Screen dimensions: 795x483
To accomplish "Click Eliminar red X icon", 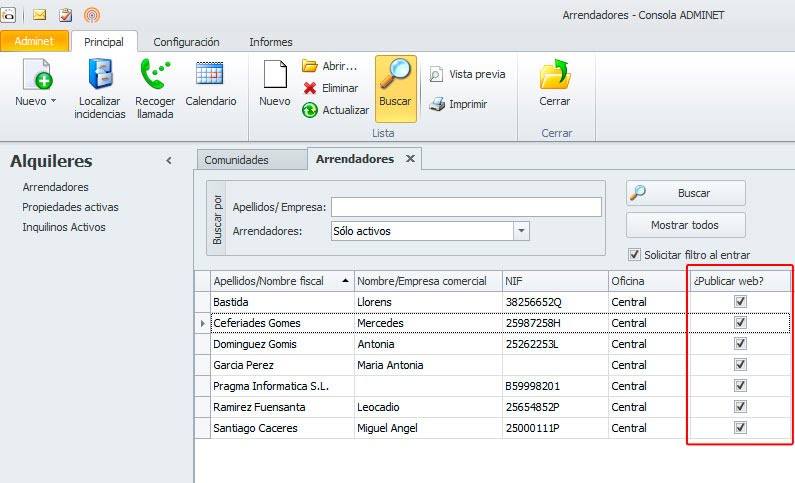I will (310, 88).
